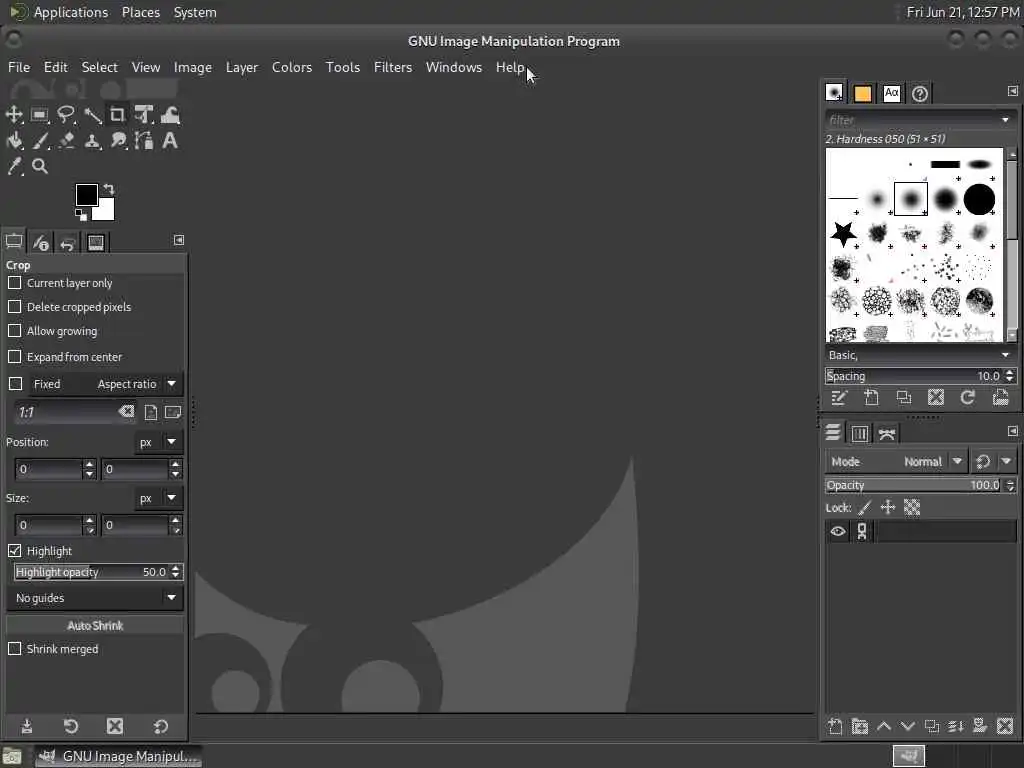Select the Rectangle Select tool
1024x768 pixels.
[39, 115]
